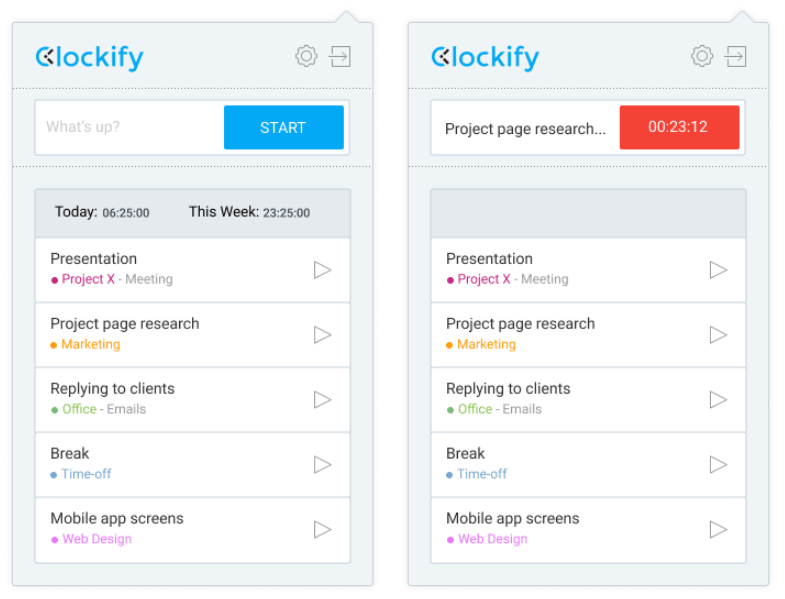Start Break timer in left panel
Image resolution: width=785 pixels, height=599 pixels.
[322, 464]
